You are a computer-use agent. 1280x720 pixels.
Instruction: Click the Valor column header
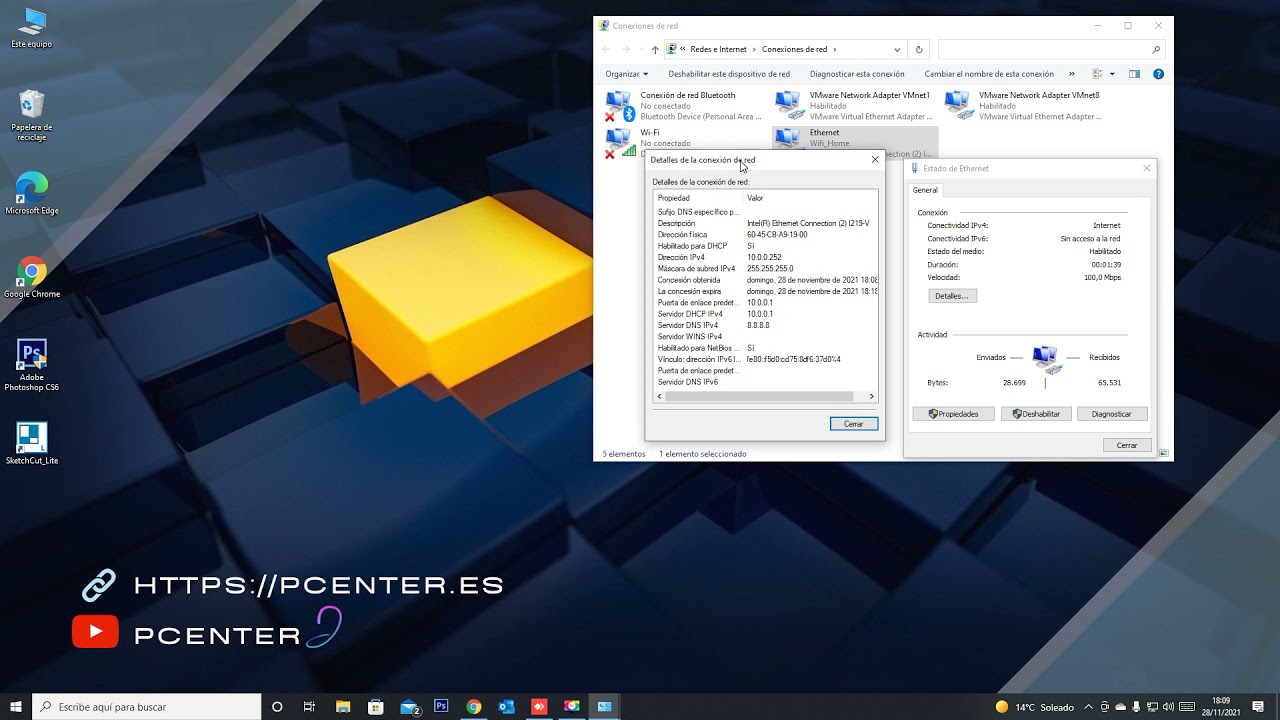pyautogui.click(x=755, y=198)
